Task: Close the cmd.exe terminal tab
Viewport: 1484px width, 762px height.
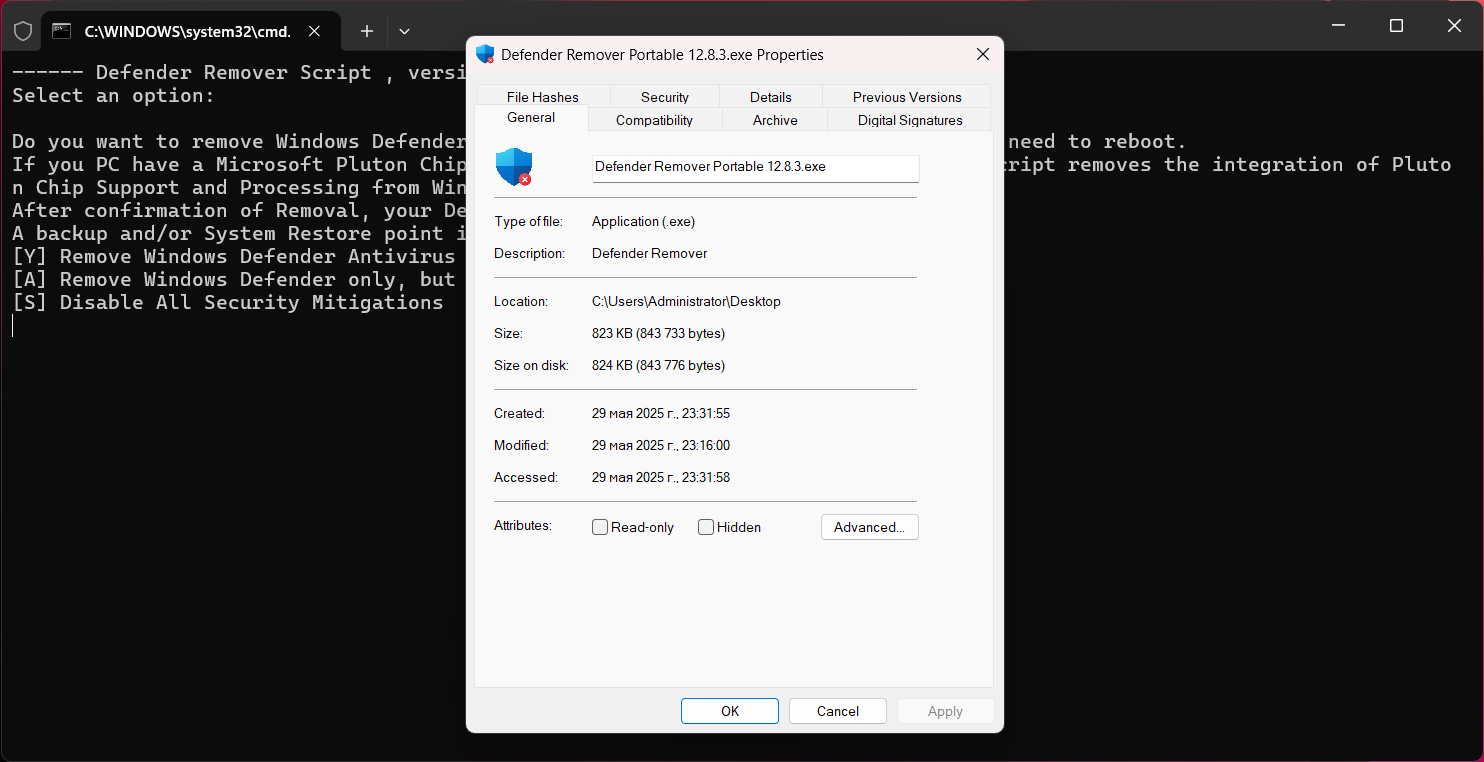Action: [314, 31]
